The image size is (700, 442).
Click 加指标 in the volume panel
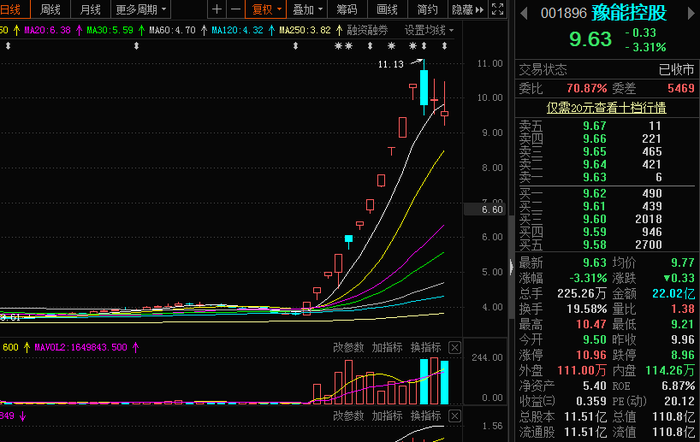click(x=387, y=347)
